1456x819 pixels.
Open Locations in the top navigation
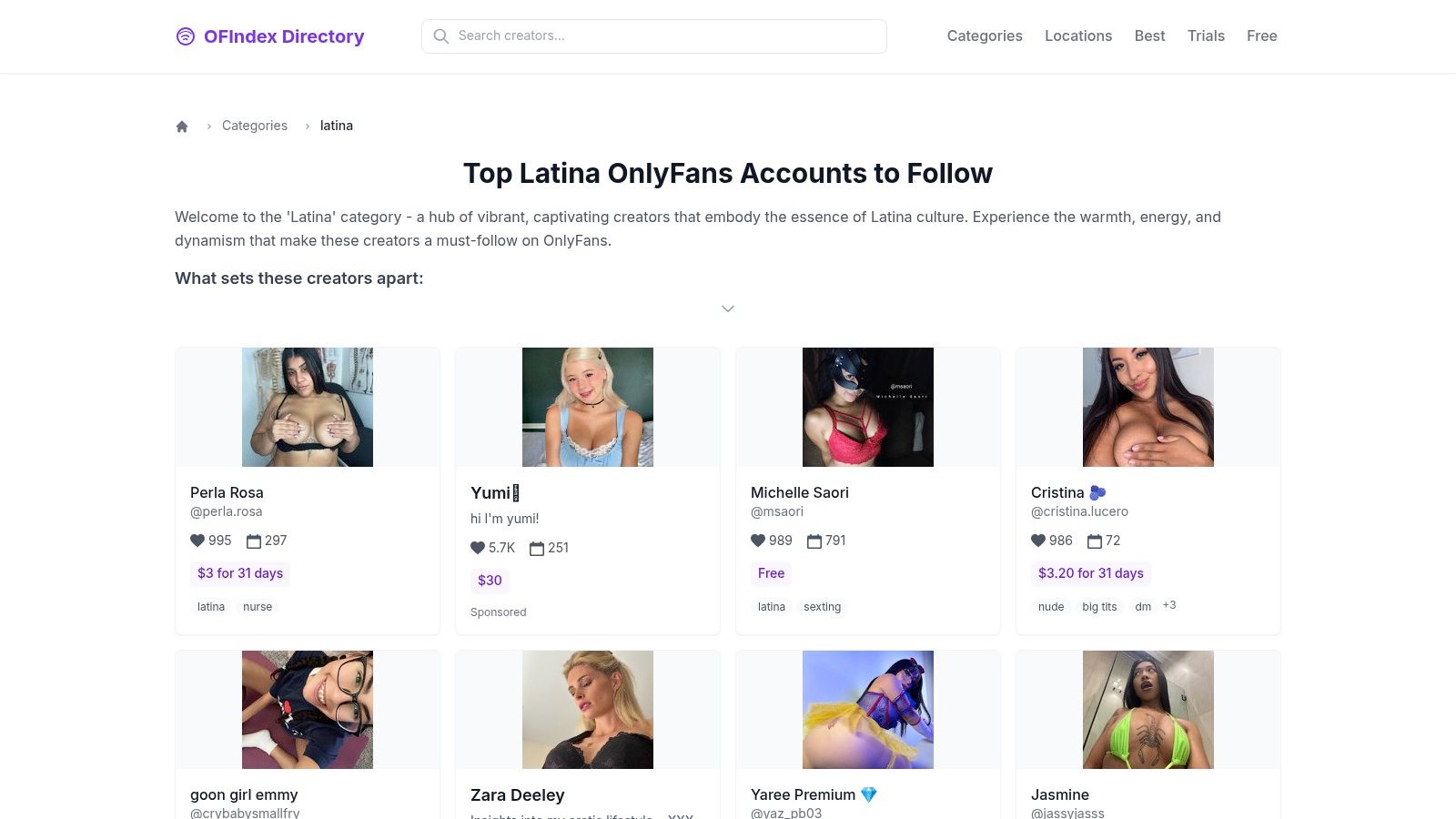coord(1078,36)
